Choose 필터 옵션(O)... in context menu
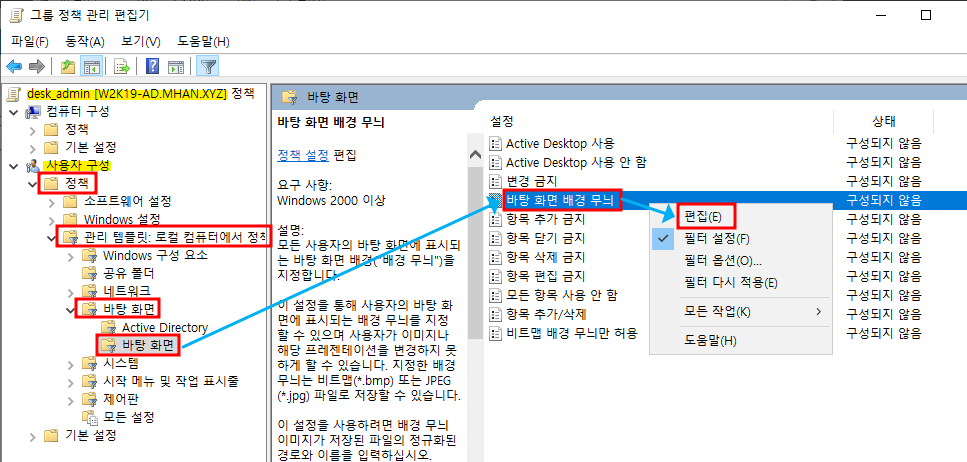This screenshot has height=462, width=967. [x=740, y=260]
